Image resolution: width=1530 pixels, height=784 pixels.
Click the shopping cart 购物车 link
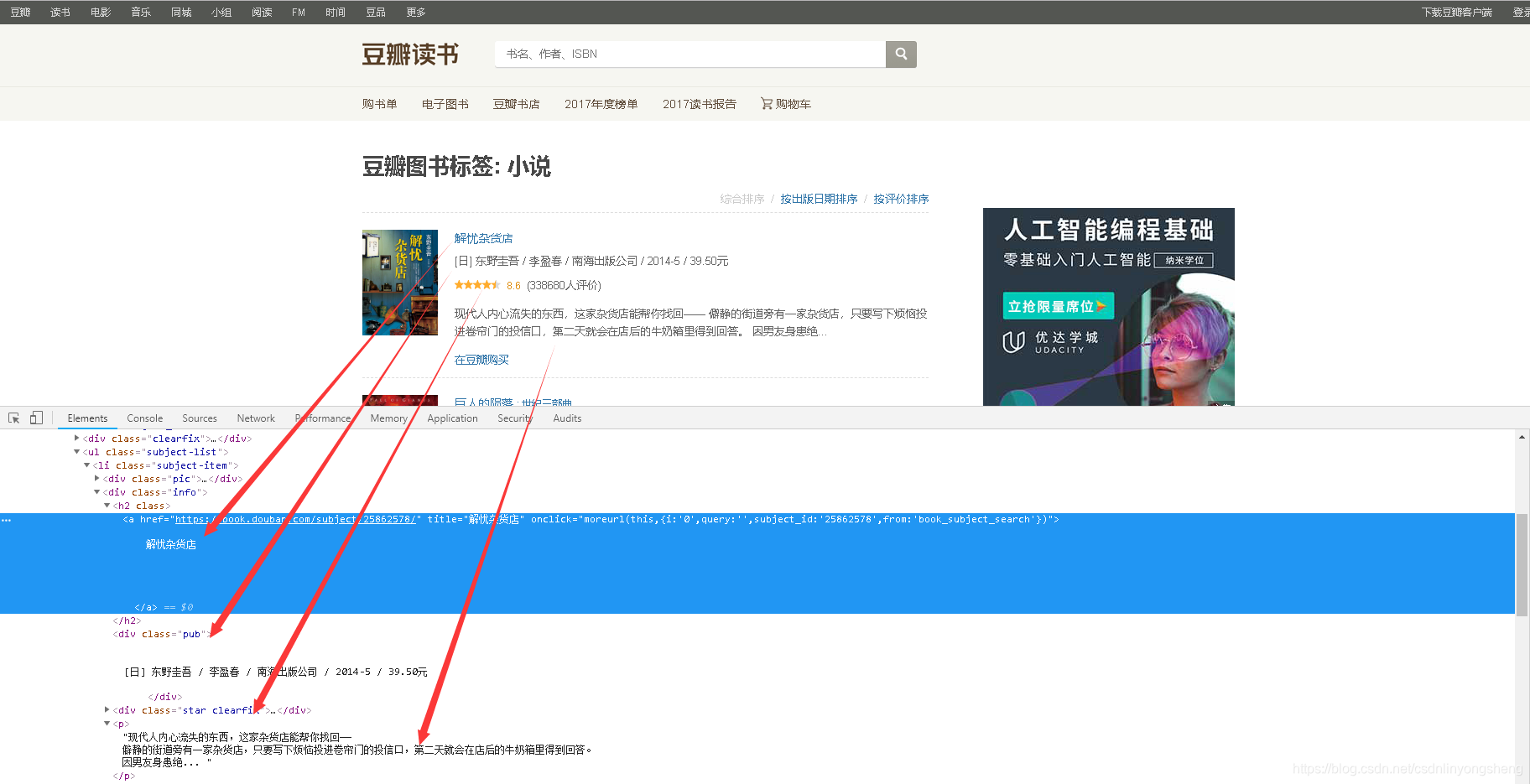[786, 104]
